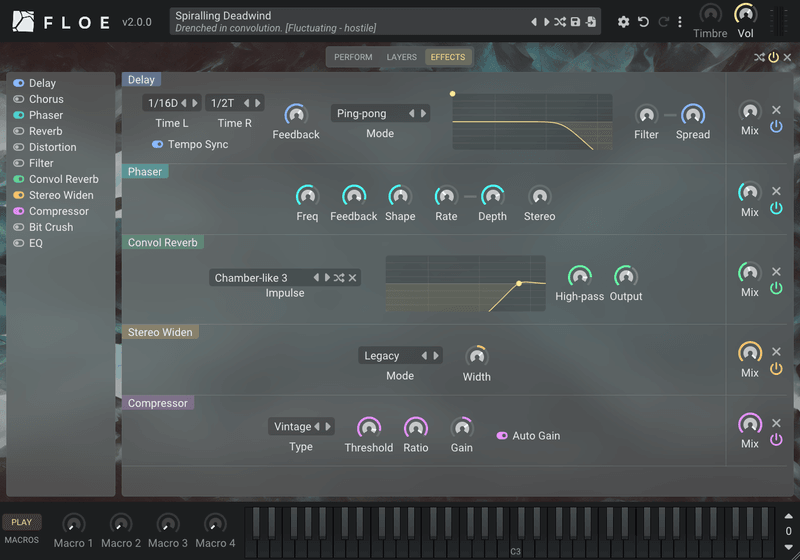Image resolution: width=800 pixels, height=560 pixels.
Task: Click the Stereo Widen Width knob
Action: (x=477, y=357)
